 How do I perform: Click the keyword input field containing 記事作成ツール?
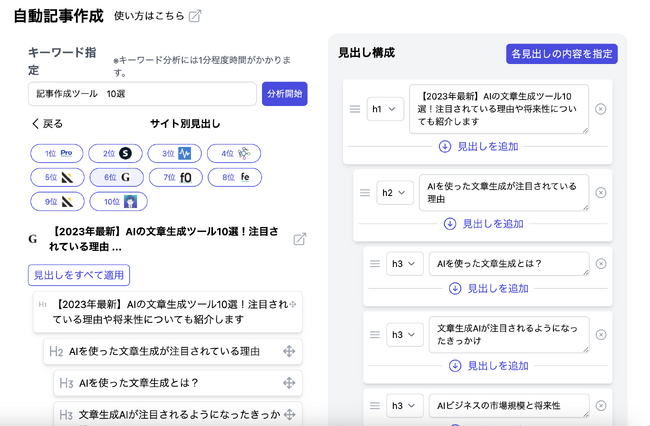(x=142, y=94)
